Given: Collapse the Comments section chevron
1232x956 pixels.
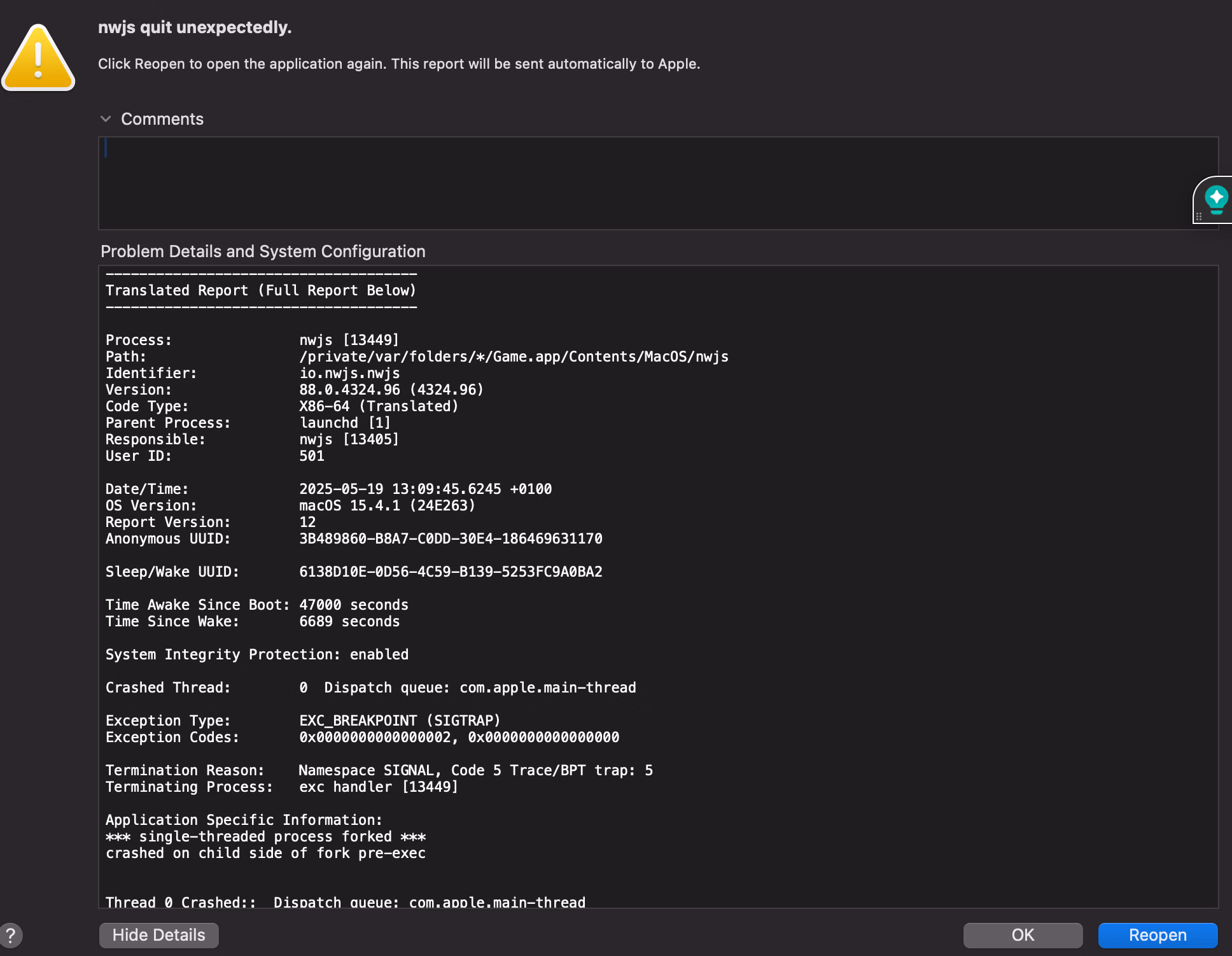Looking at the screenshot, I should click(106, 119).
